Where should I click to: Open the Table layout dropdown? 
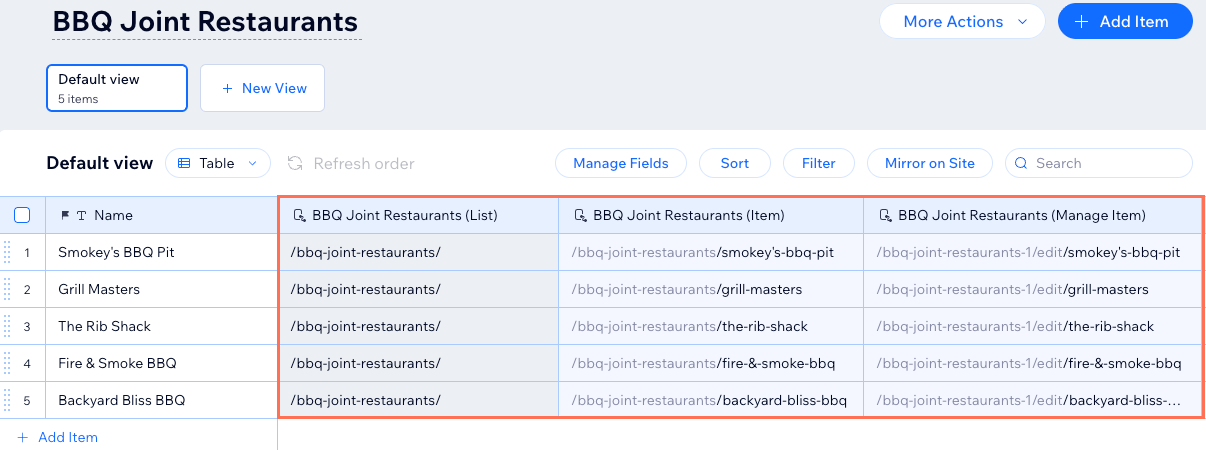(218, 163)
